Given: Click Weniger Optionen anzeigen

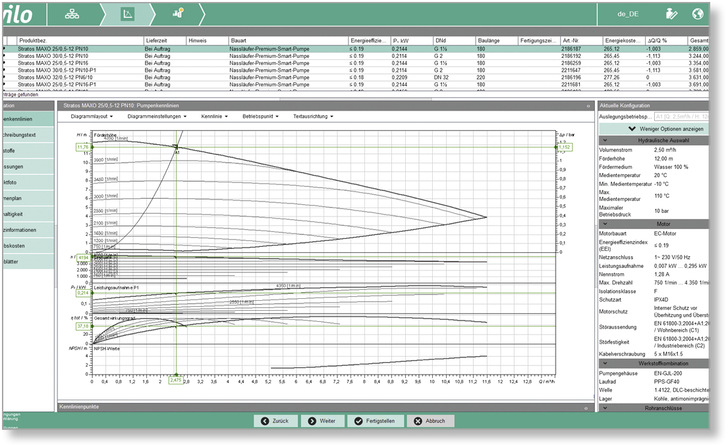Looking at the screenshot, I should pyautogui.click(x=660, y=128).
